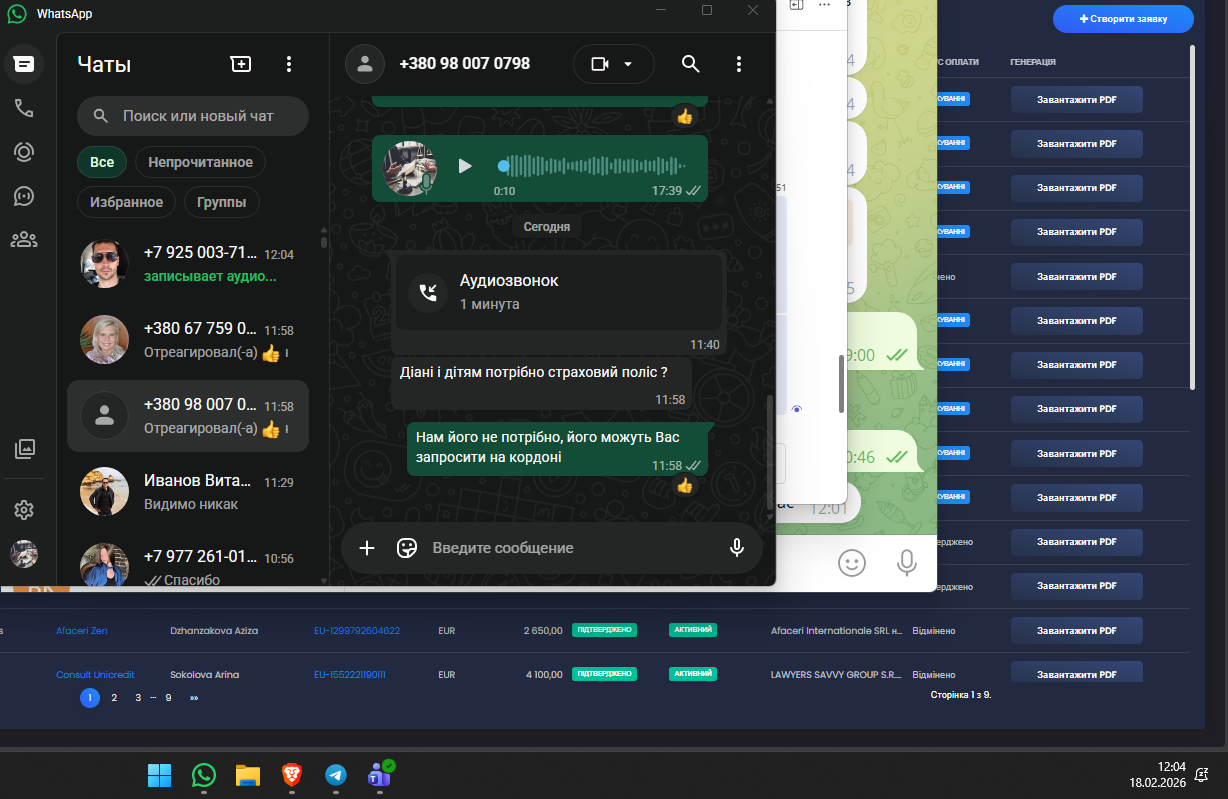Open the Afaceri Zen link

pos(82,631)
